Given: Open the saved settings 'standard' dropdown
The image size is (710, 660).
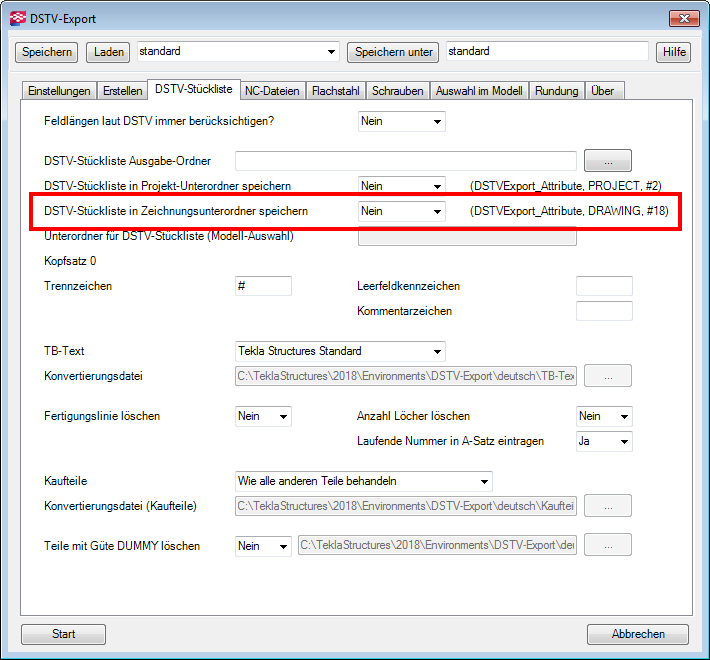Looking at the screenshot, I should [x=238, y=52].
